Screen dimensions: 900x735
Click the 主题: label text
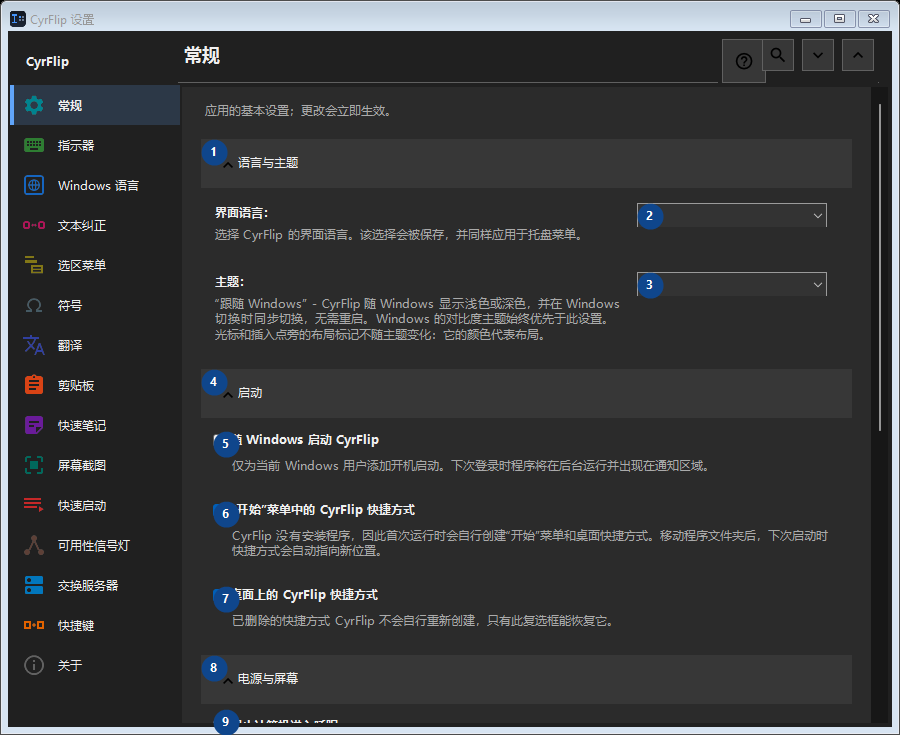(x=229, y=282)
